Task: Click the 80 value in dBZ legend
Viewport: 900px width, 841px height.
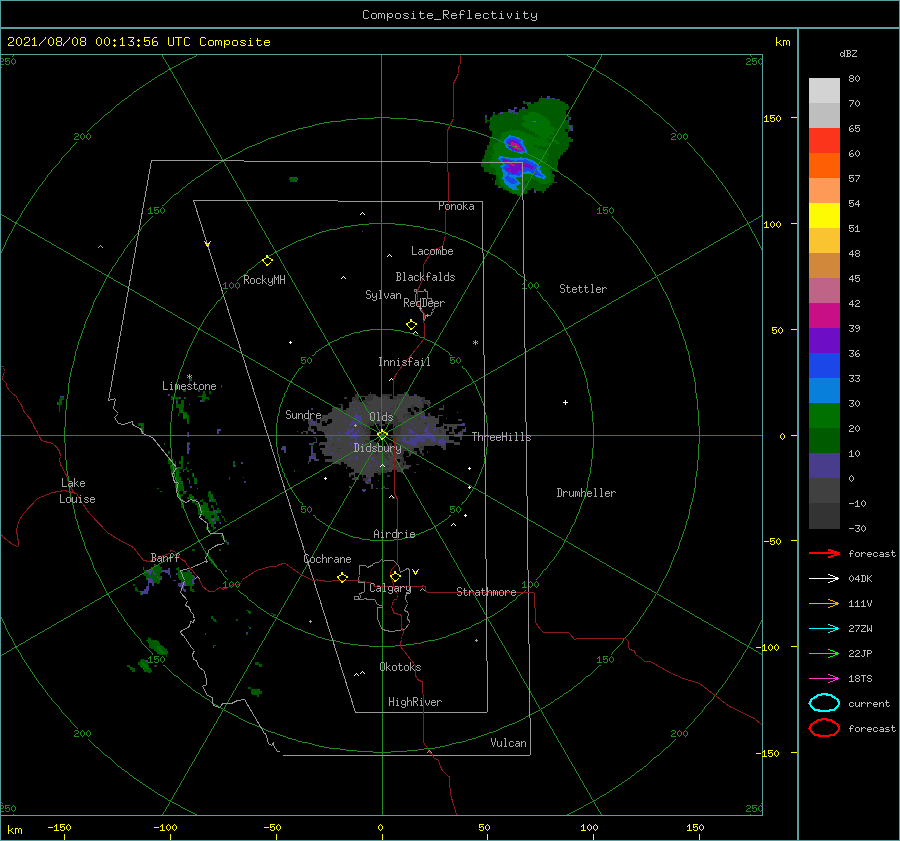Action: [854, 79]
